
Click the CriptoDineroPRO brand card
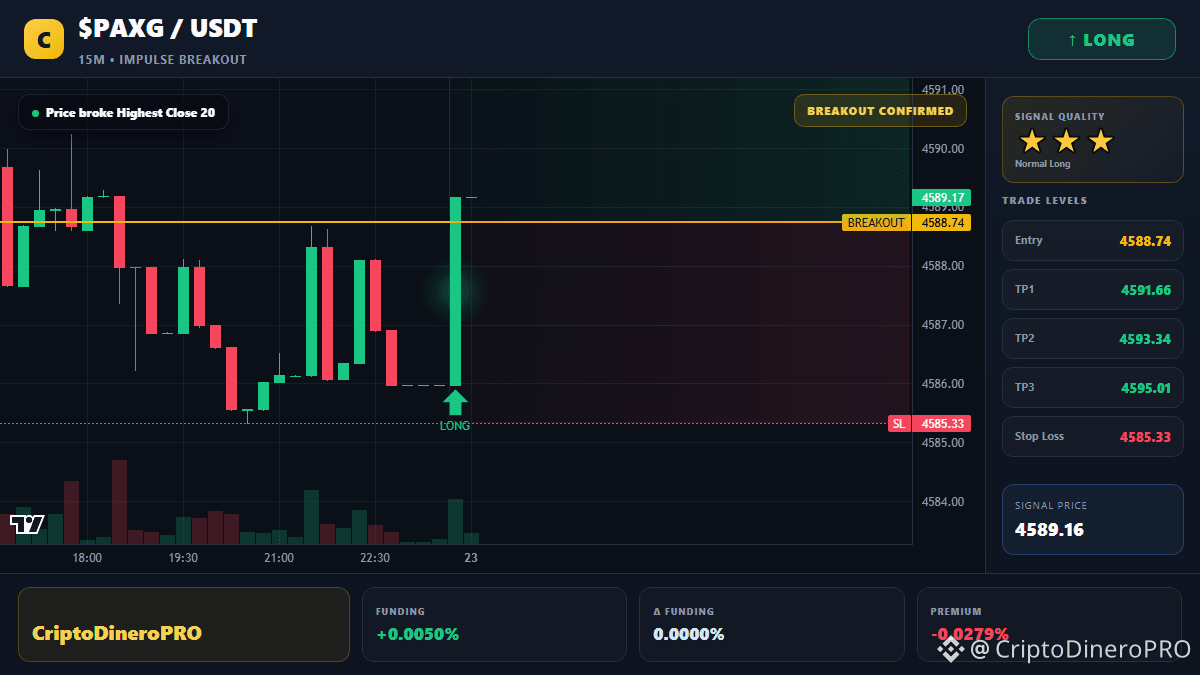click(184, 624)
